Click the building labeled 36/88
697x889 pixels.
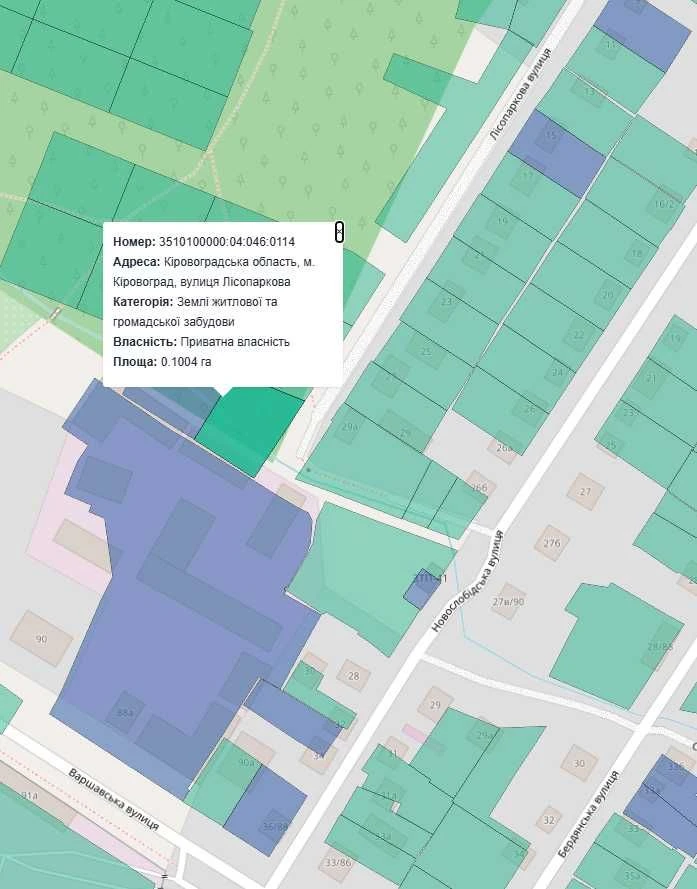point(276,826)
